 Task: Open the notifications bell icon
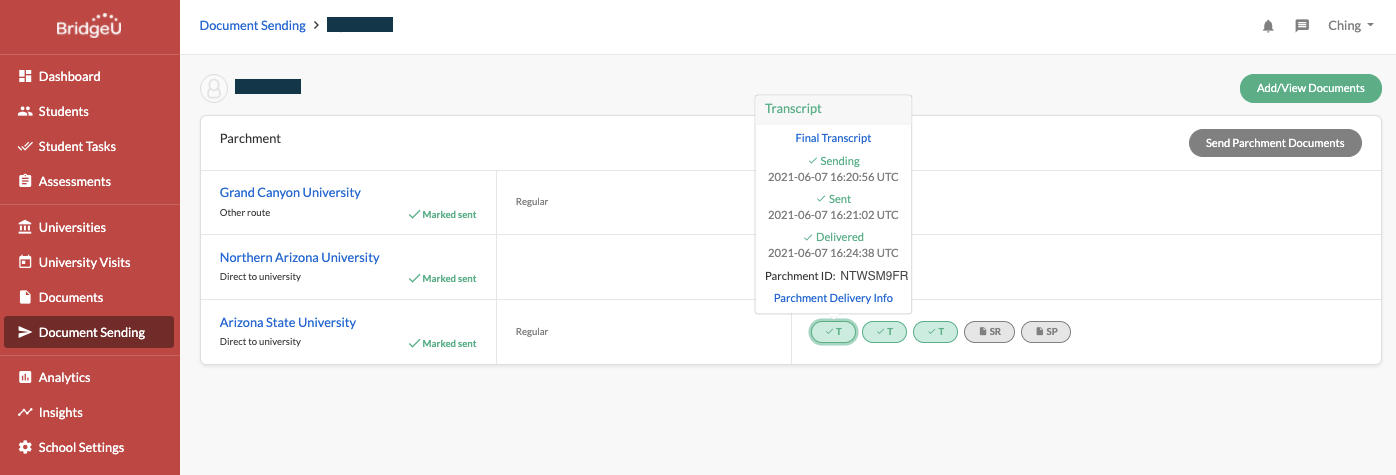pyautogui.click(x=1269, y=26)
